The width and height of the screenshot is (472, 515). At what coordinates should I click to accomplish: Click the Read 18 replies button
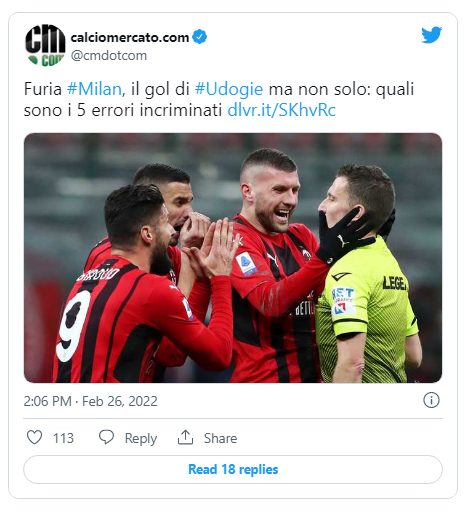pyautogui.click(x=233, y=469)
